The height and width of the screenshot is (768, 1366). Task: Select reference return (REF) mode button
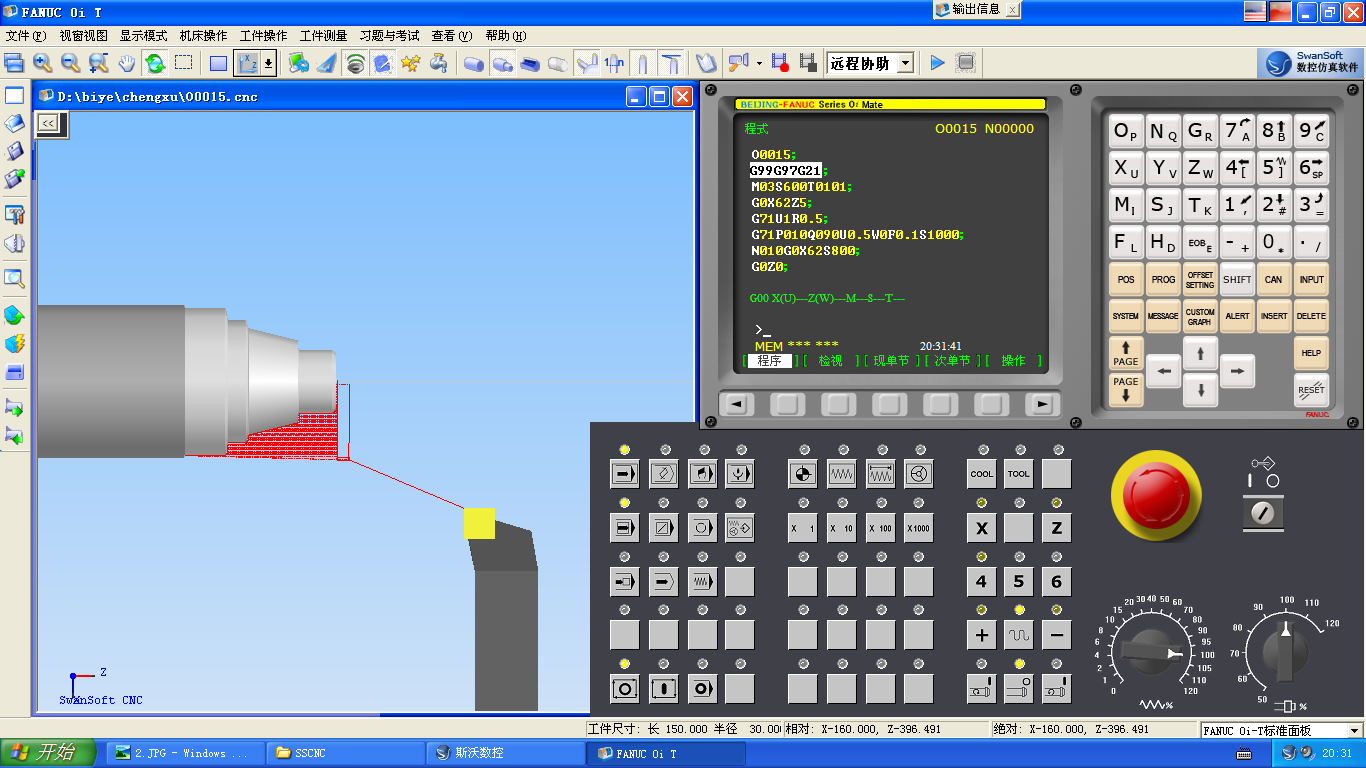pyautogui.click(x=803, y=473)
